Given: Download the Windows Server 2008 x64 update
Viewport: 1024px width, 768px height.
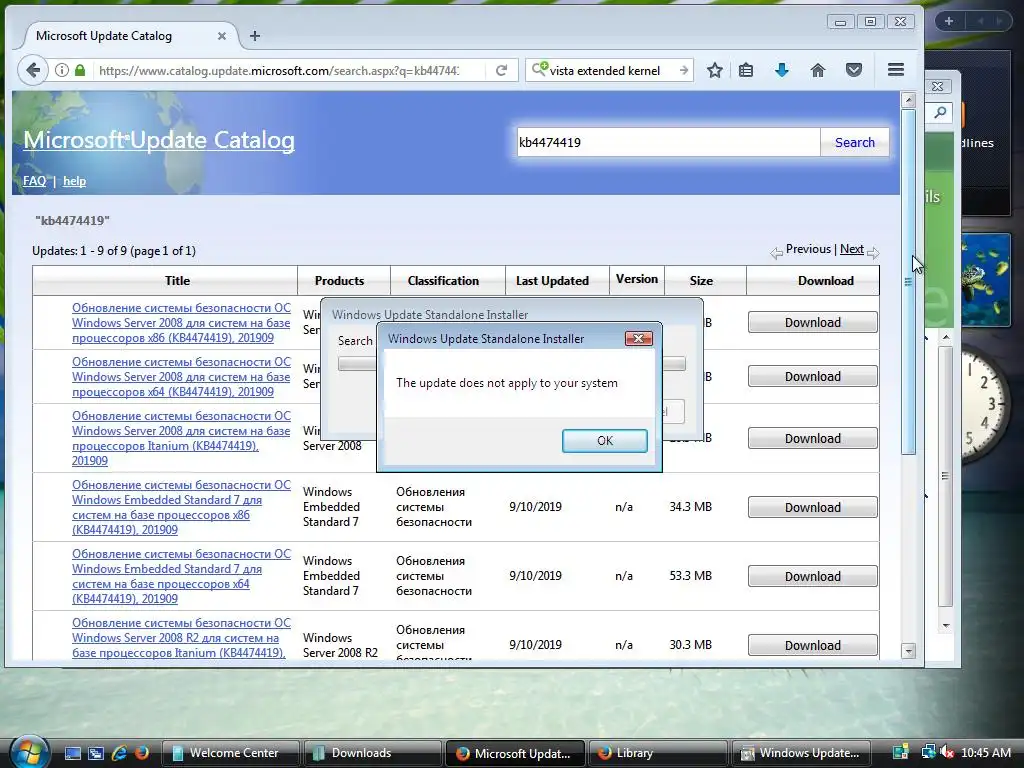Looking at the screenshot, I should point(812,376).
